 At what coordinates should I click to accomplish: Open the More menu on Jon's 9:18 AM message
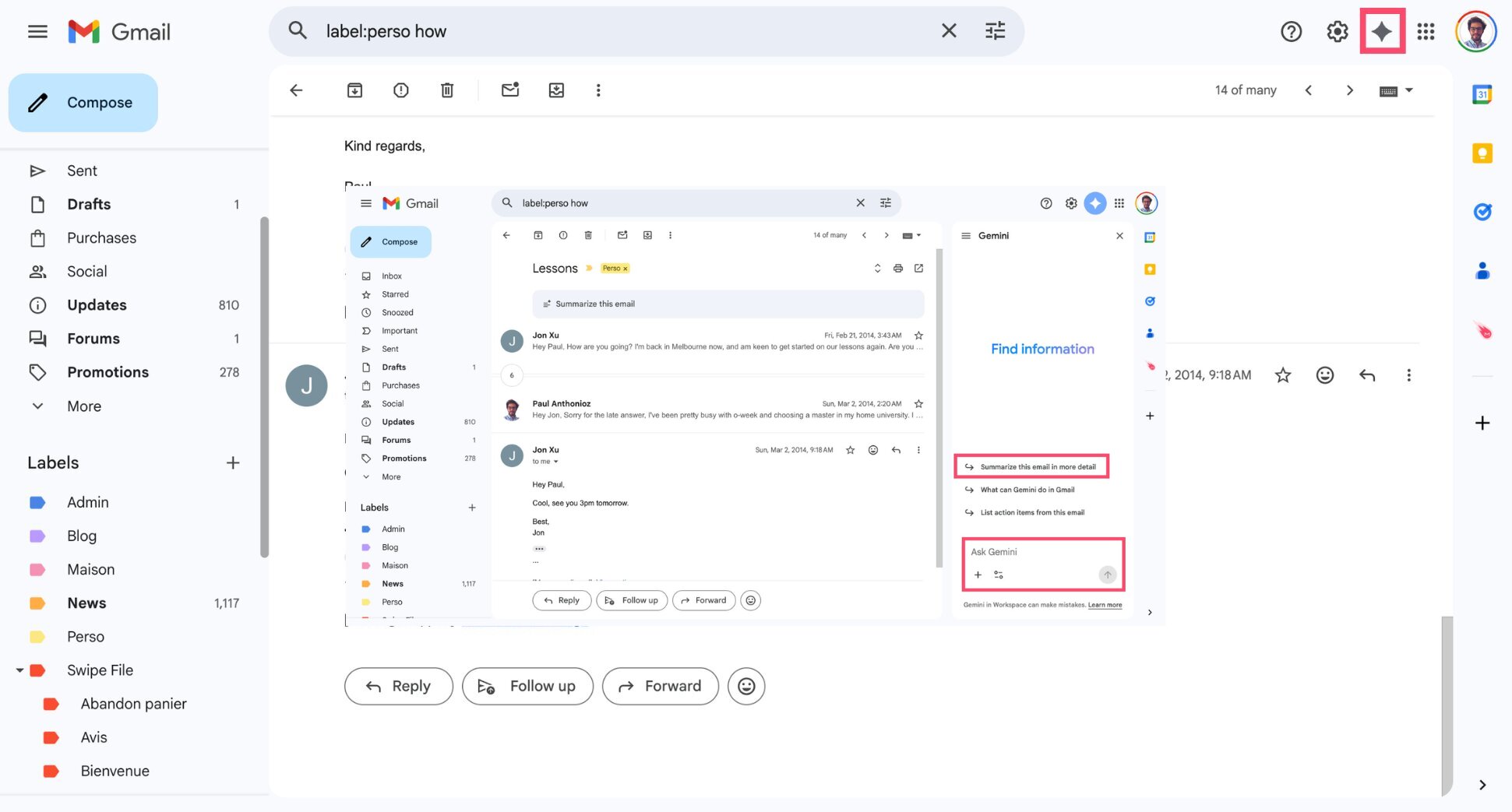pos(1408,375)
